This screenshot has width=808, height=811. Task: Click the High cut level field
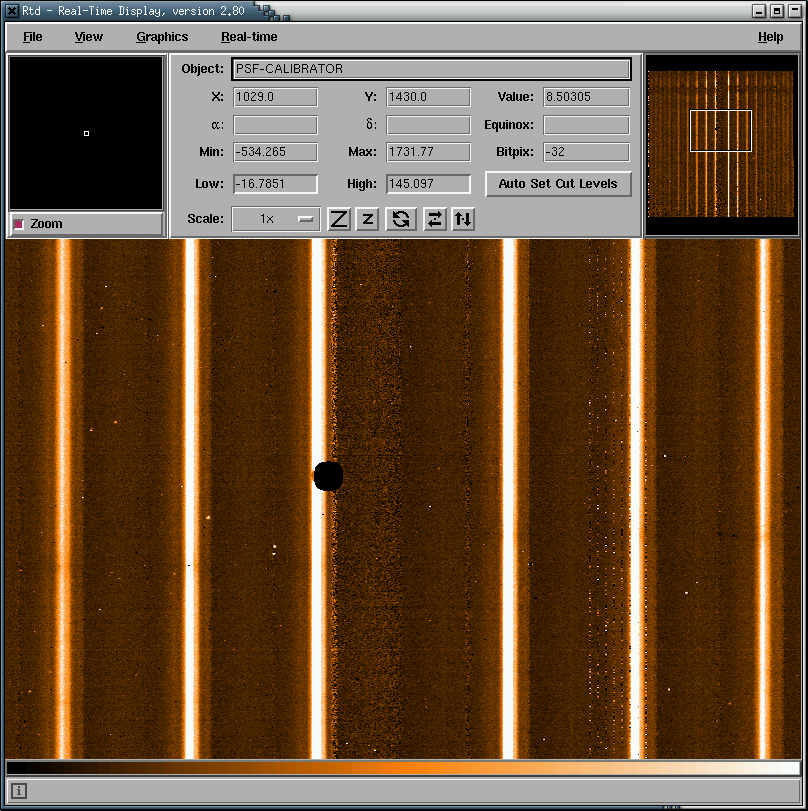tap(428, 184)
